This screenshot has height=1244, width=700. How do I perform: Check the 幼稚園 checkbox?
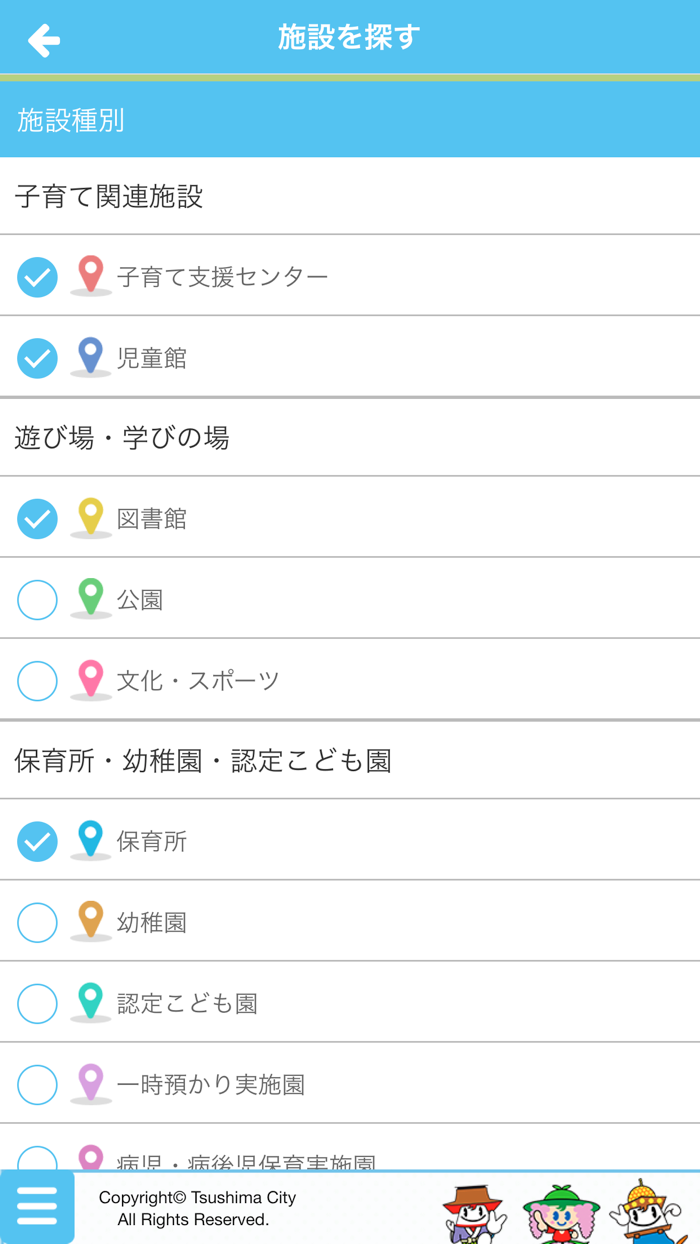[x=37, y=923]
